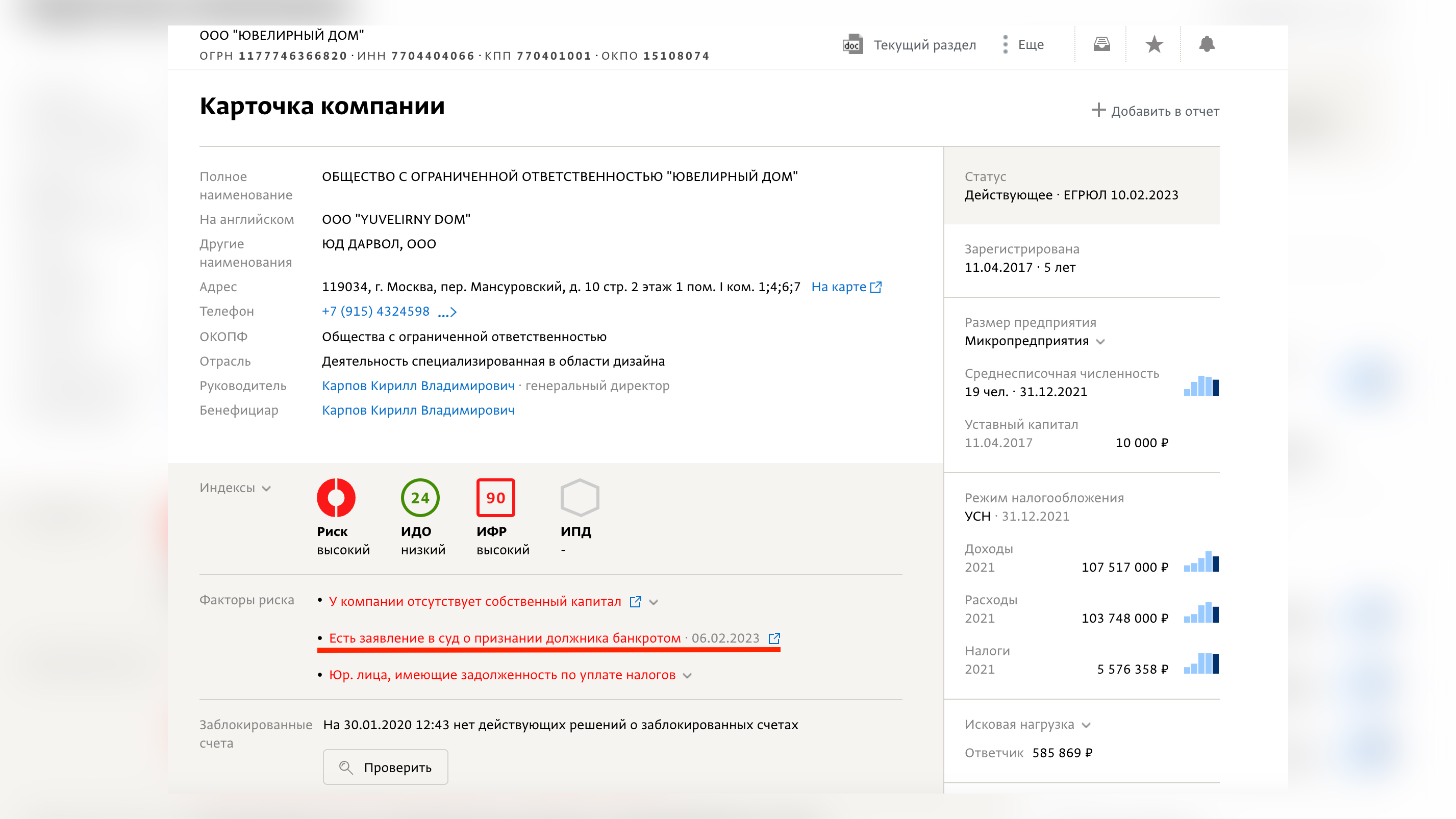Select the КПП value 770401001

pos(554,56)
